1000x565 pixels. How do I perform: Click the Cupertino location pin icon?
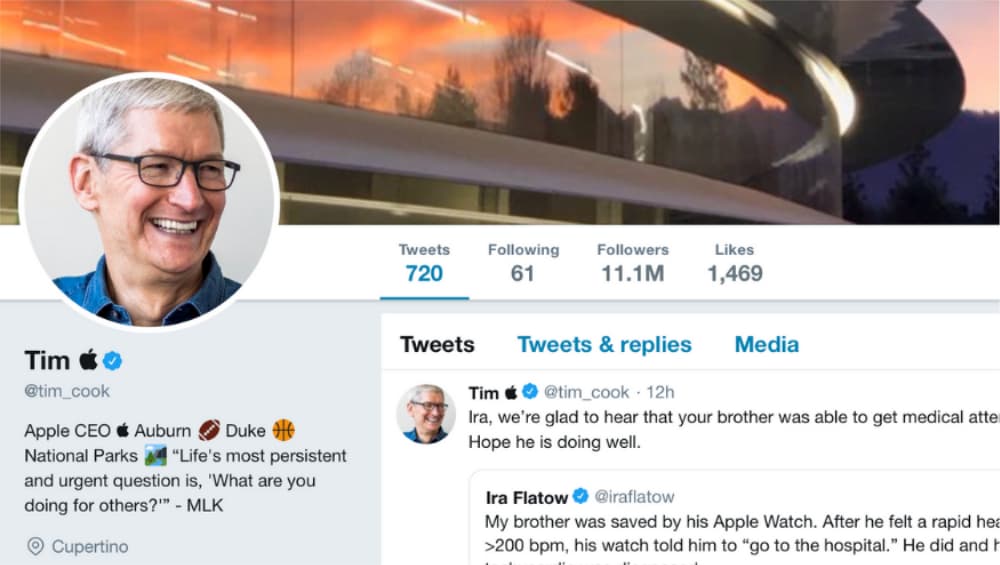click(x=35, y=547)
